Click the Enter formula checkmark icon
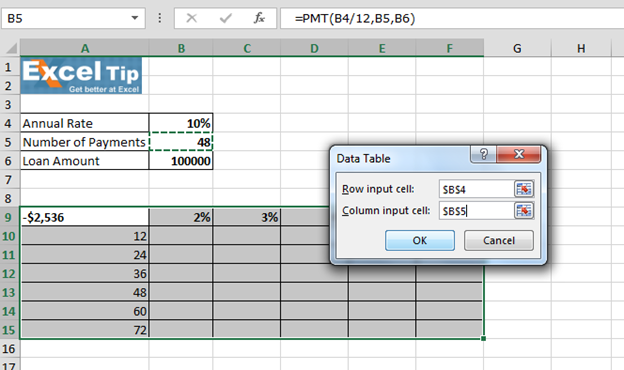Image resolution: width=624 pixels, height=370 pixels. pyautogui.click(x=226, y=18)
